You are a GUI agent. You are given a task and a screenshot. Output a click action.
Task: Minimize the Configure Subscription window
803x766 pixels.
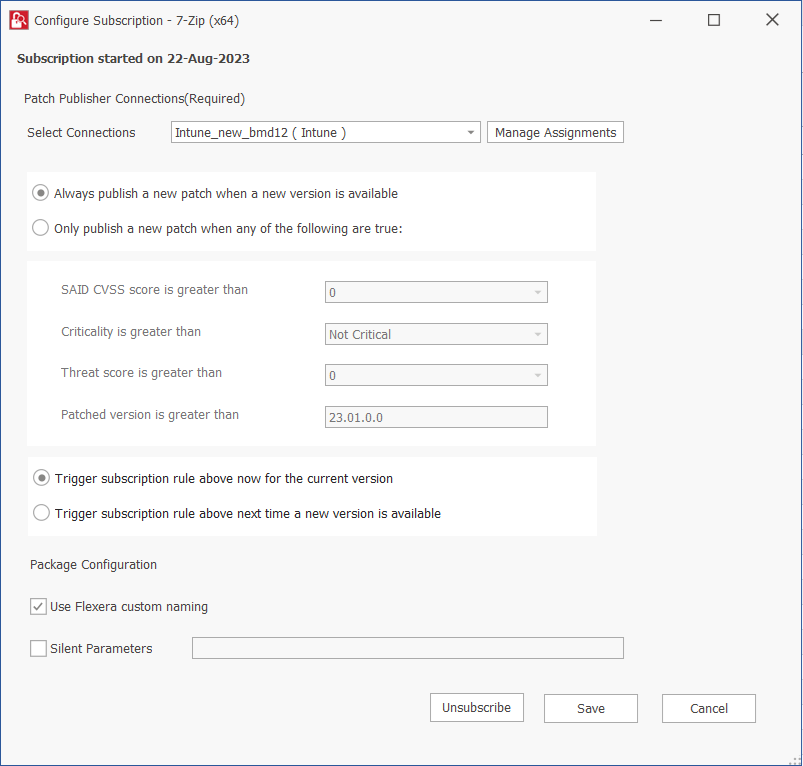point(655,20)
